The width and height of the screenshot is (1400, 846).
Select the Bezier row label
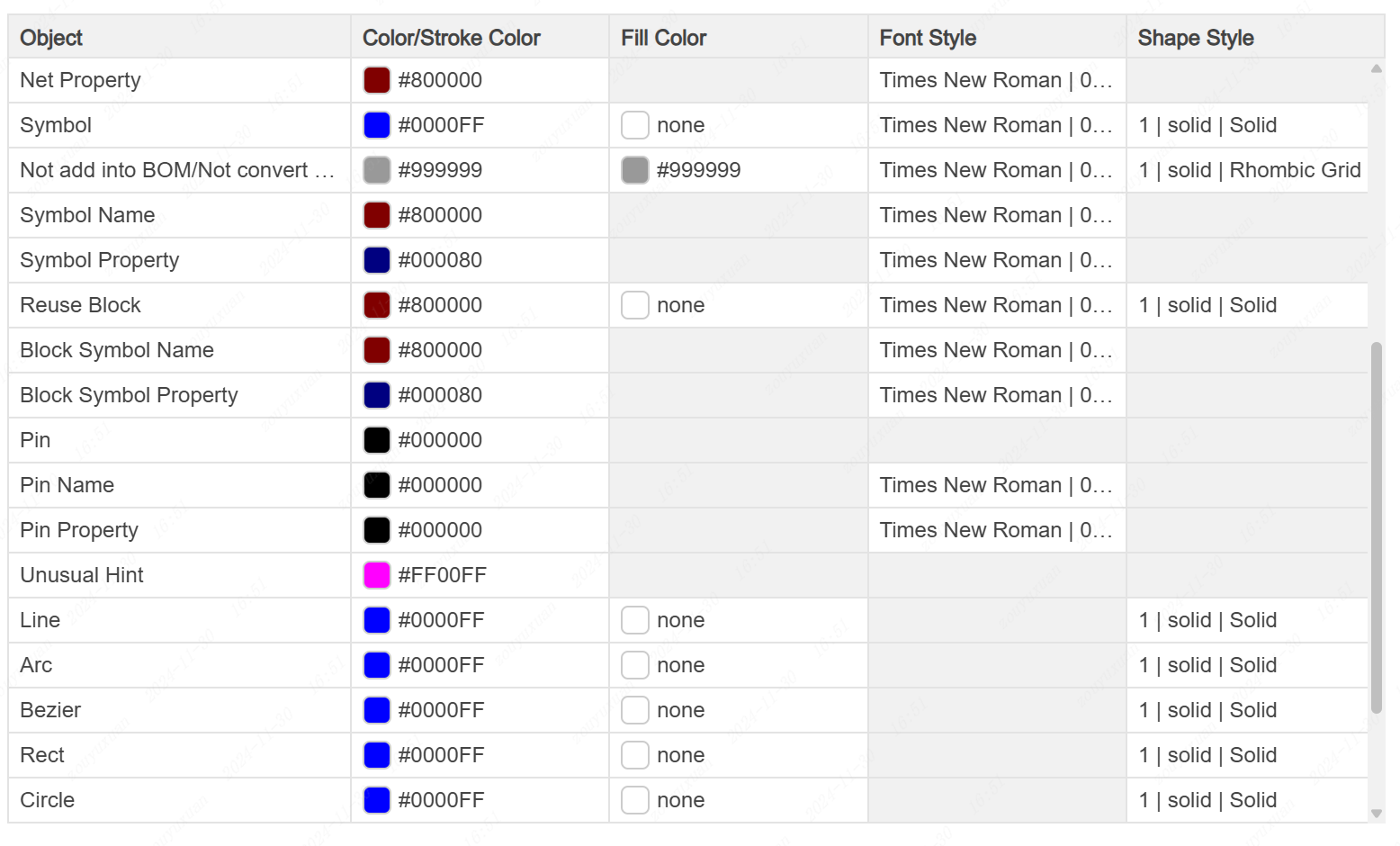tap(50, 710)
